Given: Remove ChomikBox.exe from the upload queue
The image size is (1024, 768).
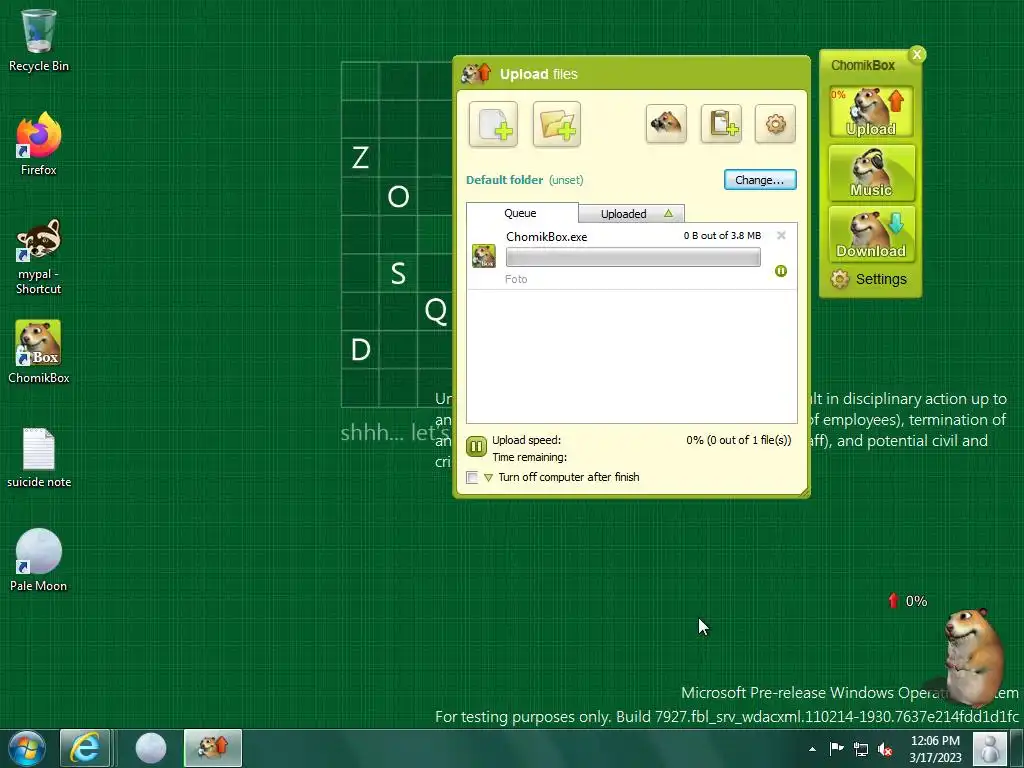Looking at the screenshot, I should tap(781, 235).
